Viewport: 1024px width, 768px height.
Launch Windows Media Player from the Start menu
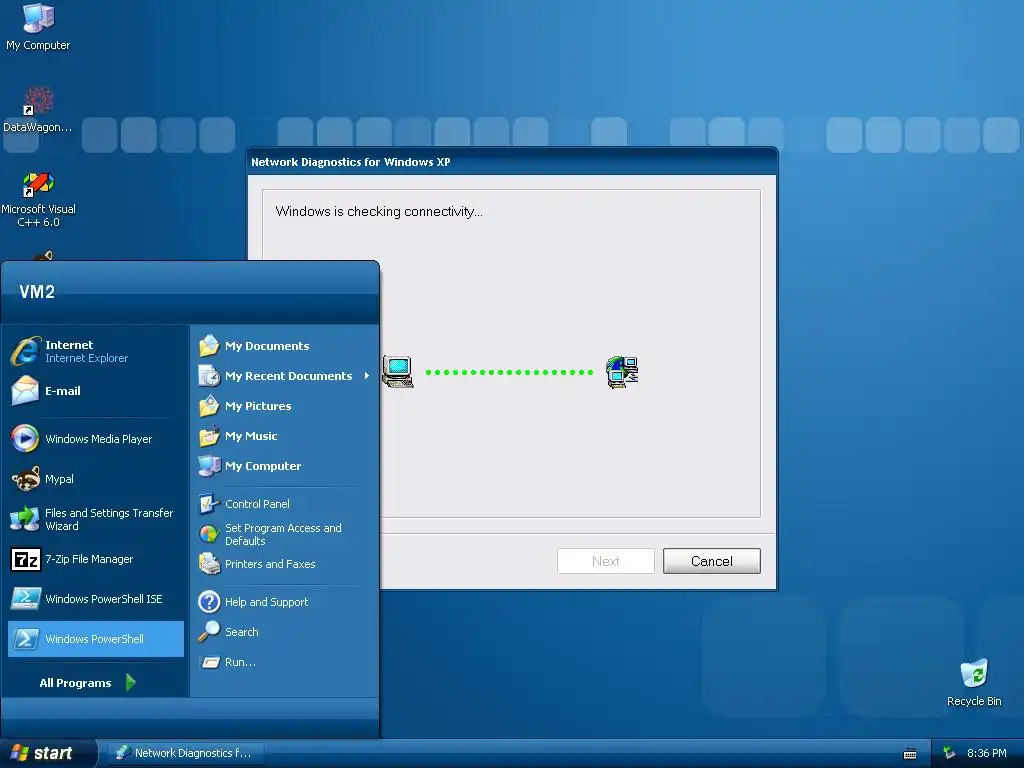pyautogui.click(x=95, y=439)
